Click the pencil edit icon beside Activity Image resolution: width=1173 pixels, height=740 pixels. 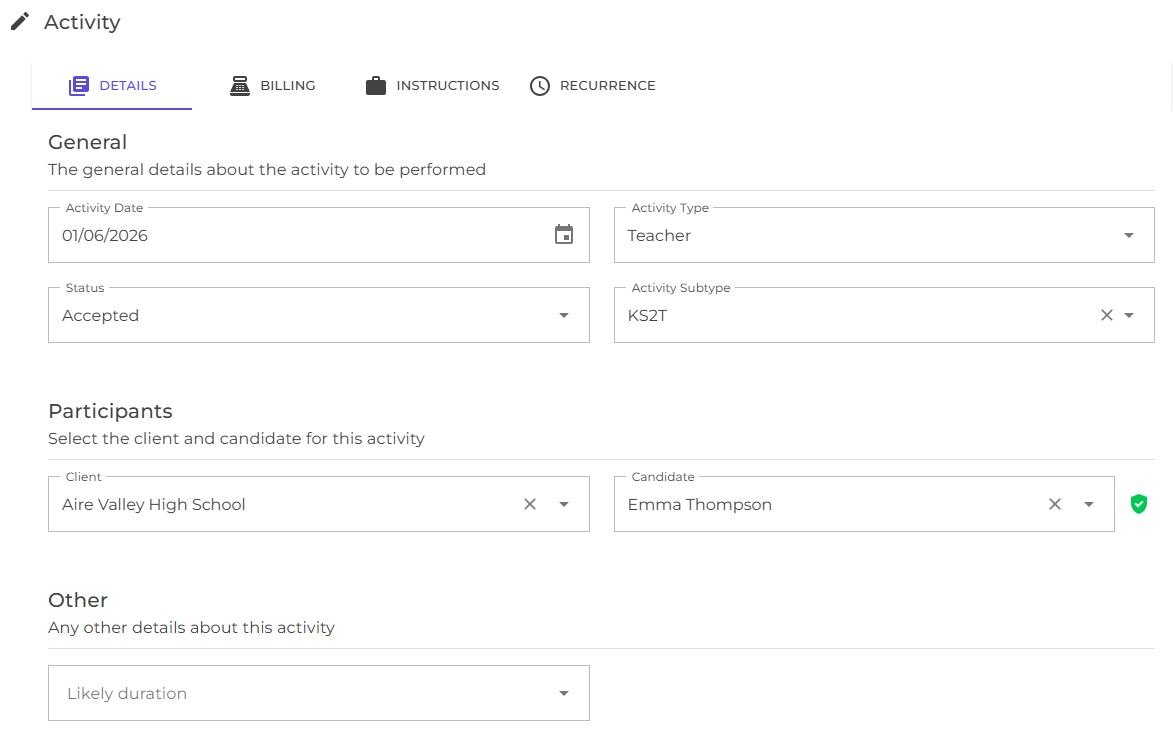pyautogui.click(x=20, y=22)
